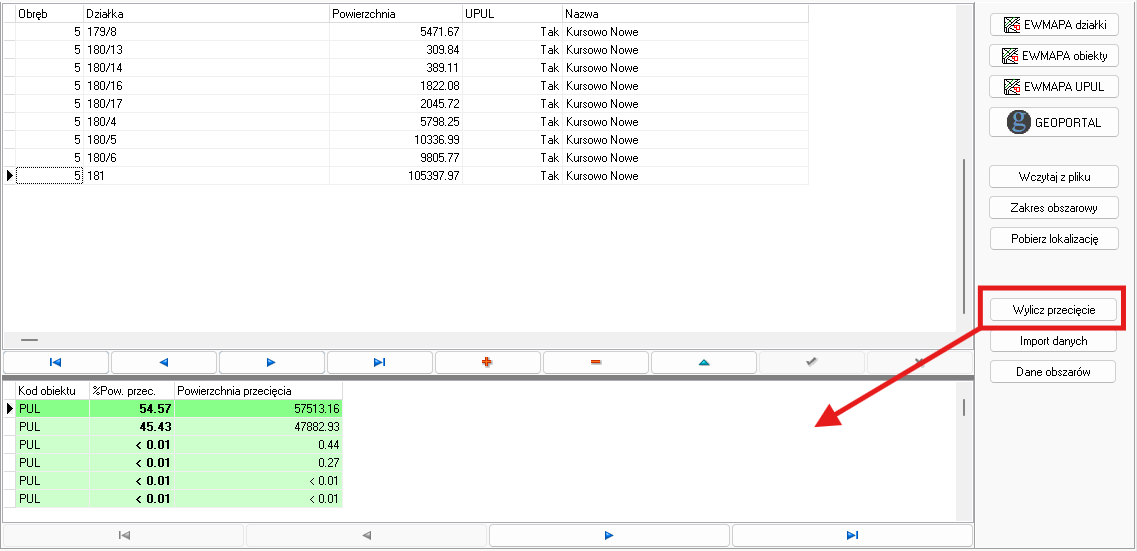Click intersection area 0.44
This screenshot has width=1137, height=551.
258,444
